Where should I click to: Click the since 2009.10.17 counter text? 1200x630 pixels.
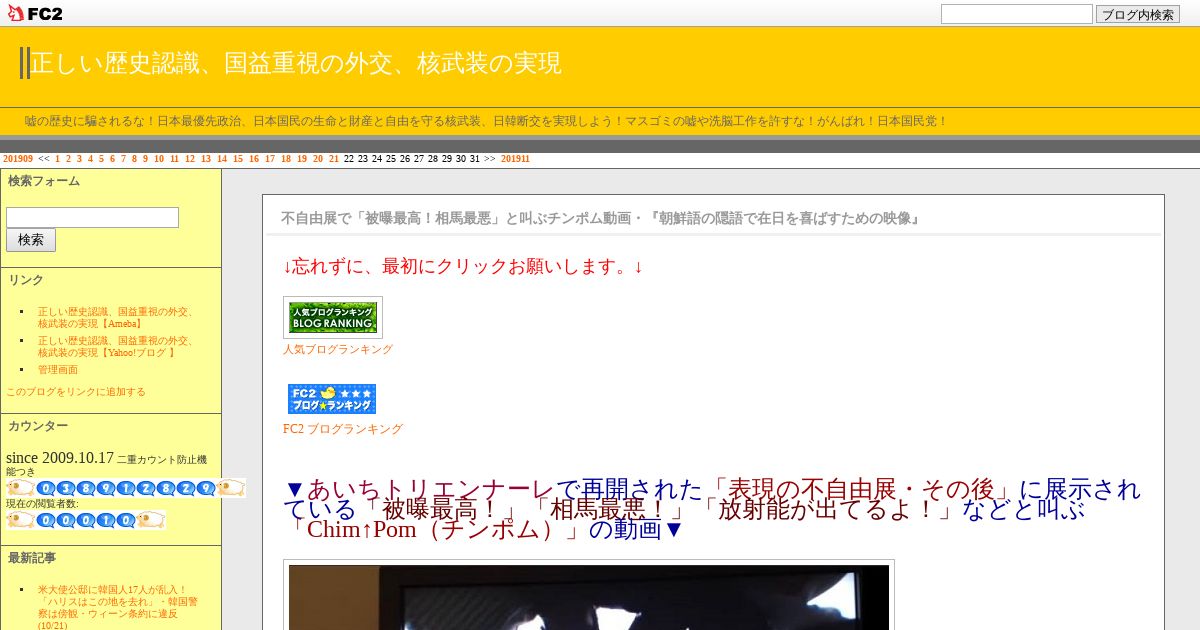(x=60, y=458)
